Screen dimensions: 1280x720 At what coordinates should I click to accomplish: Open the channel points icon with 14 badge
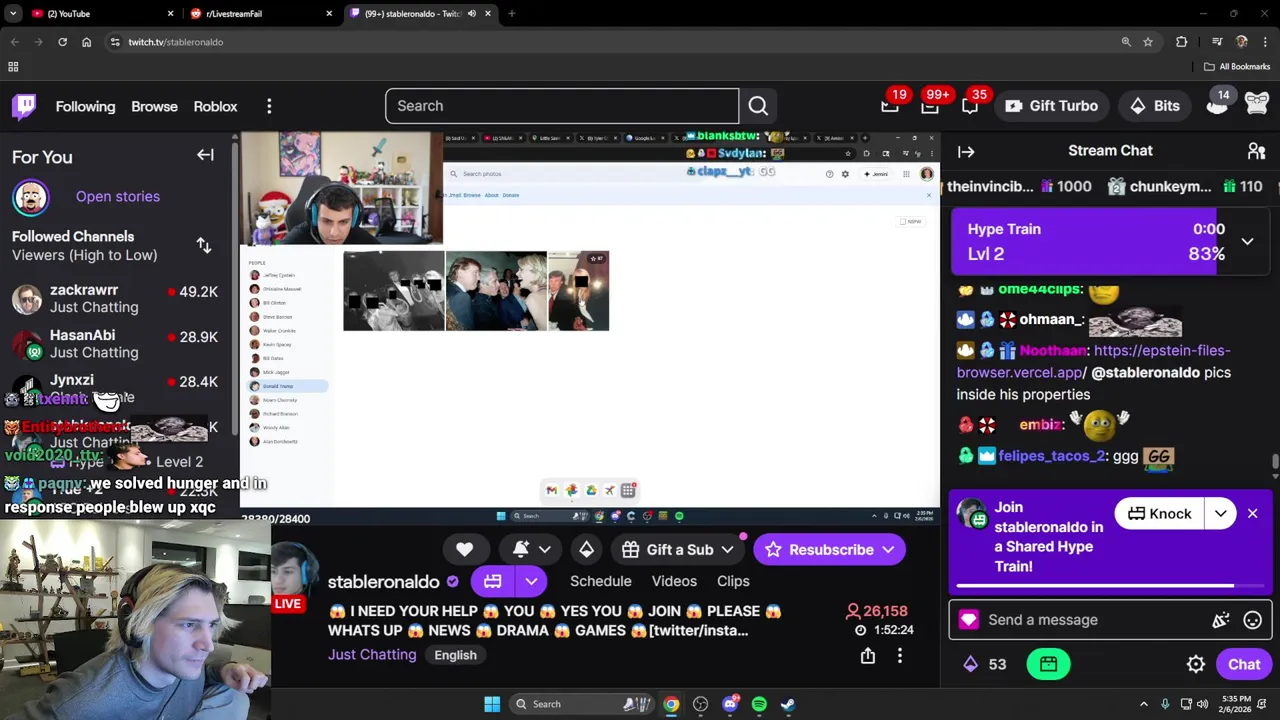point(1217,103)
